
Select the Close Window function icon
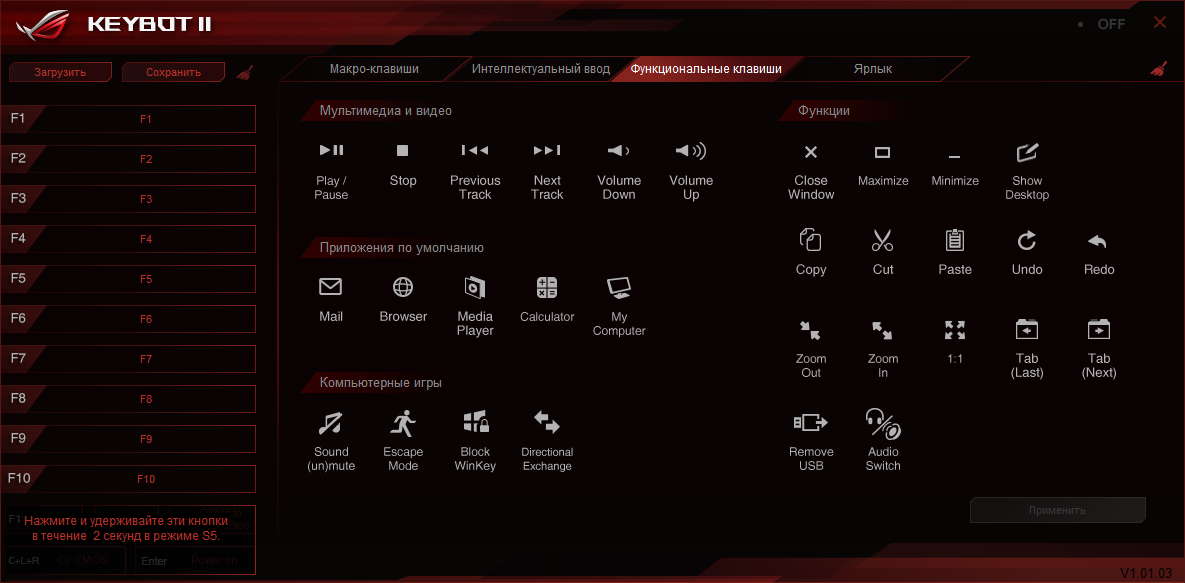(811, 152)
